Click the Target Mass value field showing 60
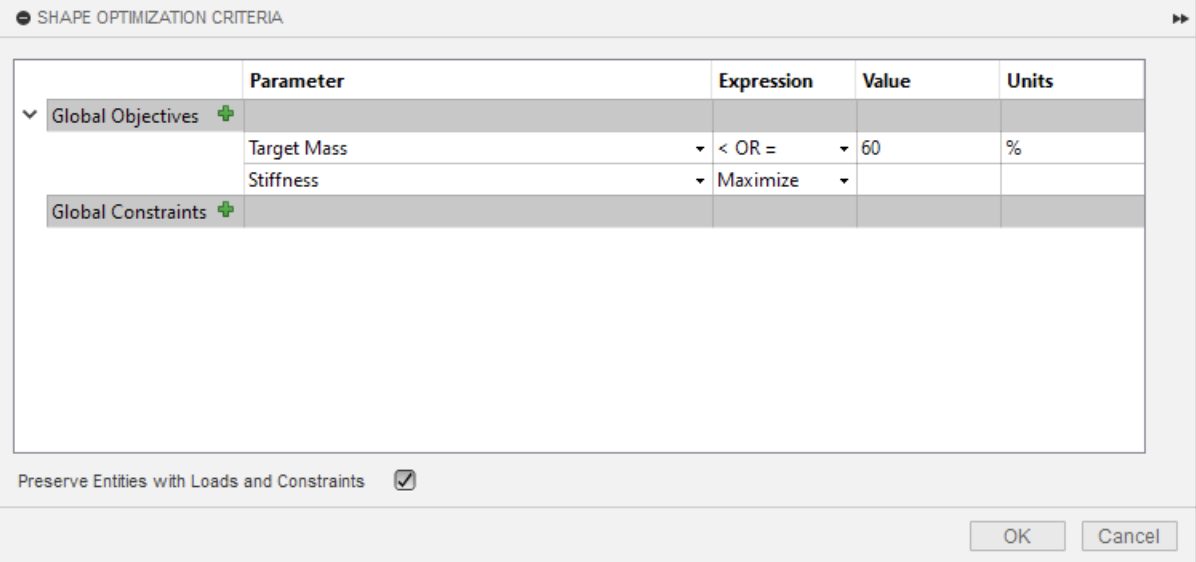Screen dimensions: 1196x562 [x=926, y=148]
